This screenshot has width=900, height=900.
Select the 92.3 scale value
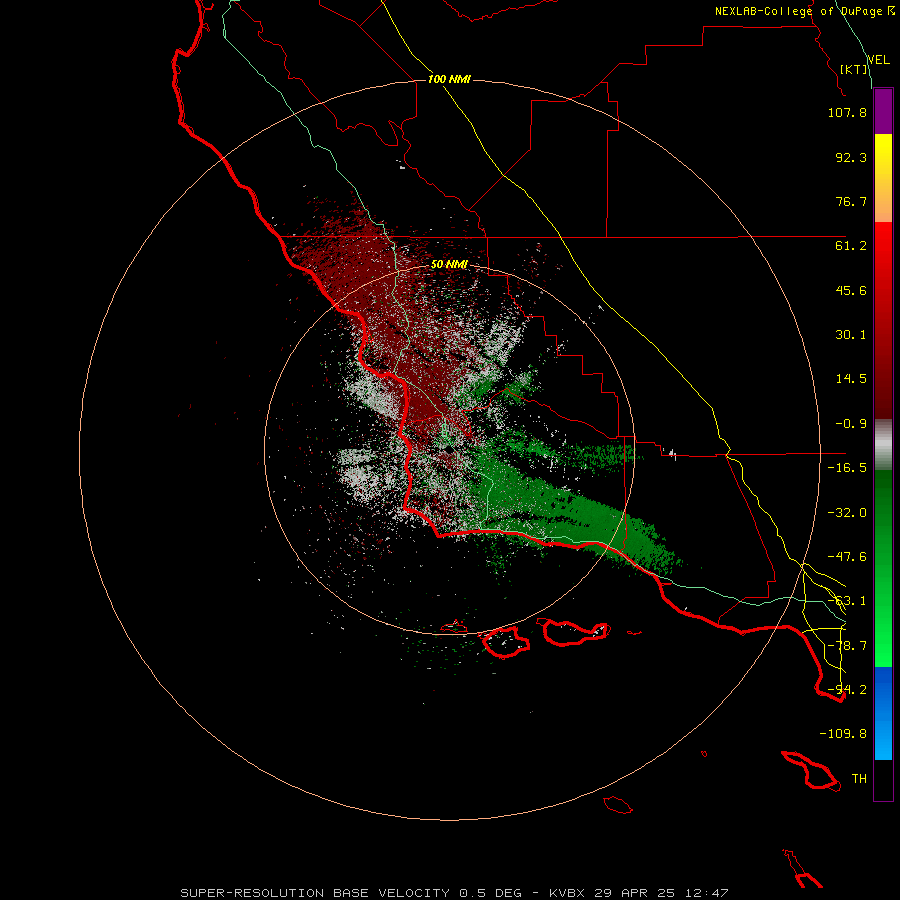(x=851, y=157)
